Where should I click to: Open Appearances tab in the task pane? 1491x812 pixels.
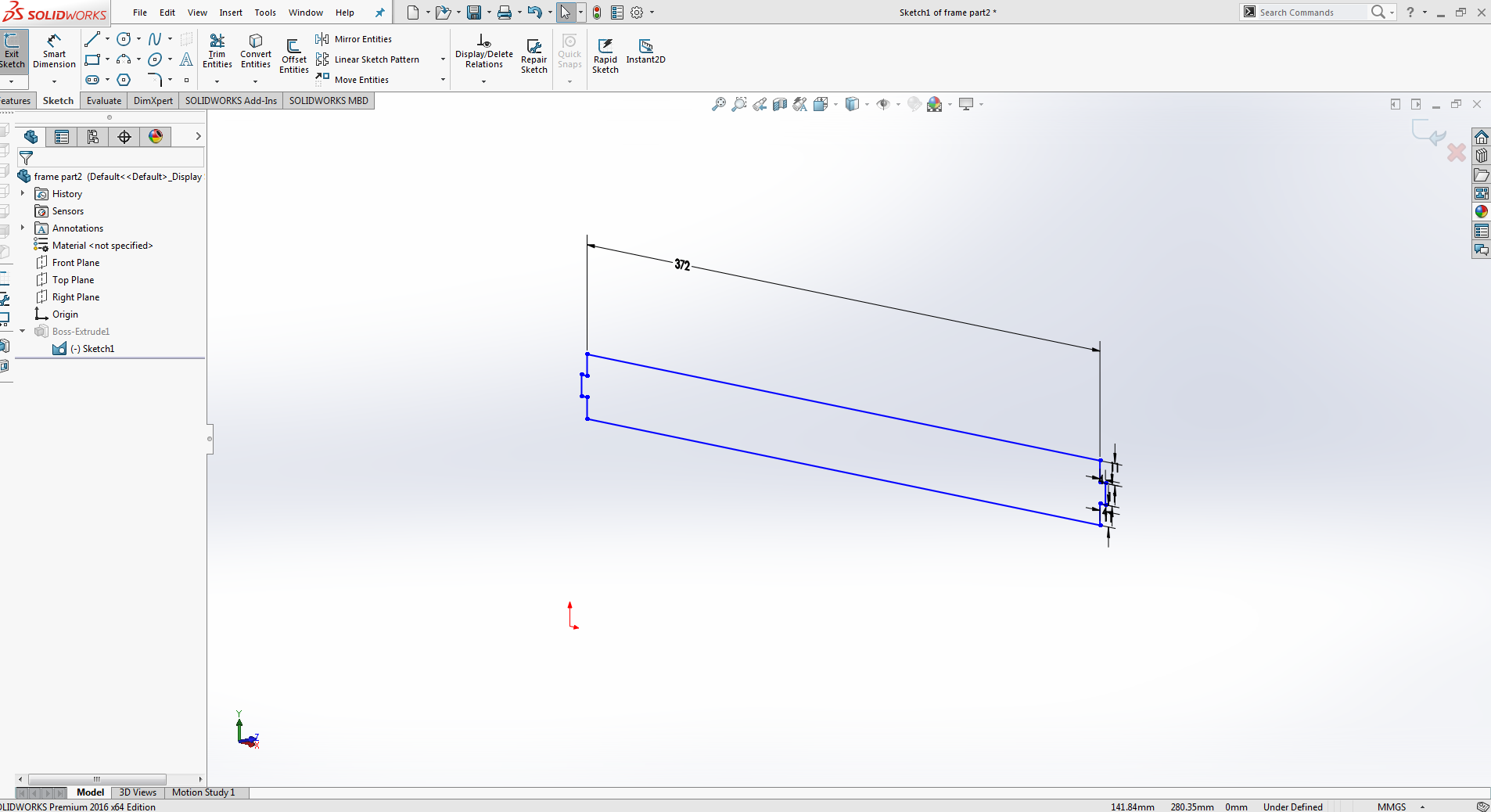coord(1481,212)
